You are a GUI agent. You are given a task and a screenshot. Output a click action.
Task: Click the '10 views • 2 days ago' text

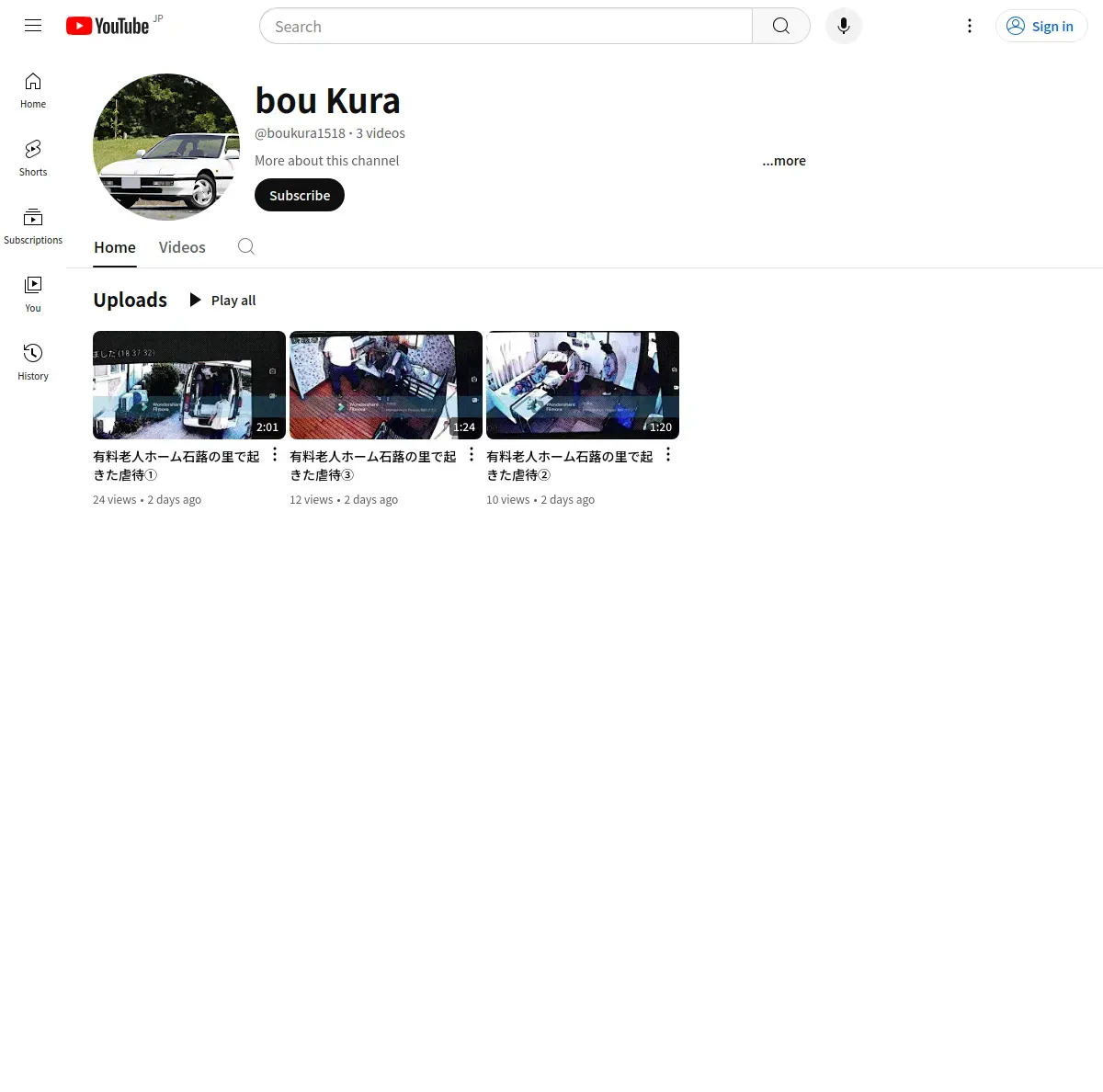click(x=540, y=500)
